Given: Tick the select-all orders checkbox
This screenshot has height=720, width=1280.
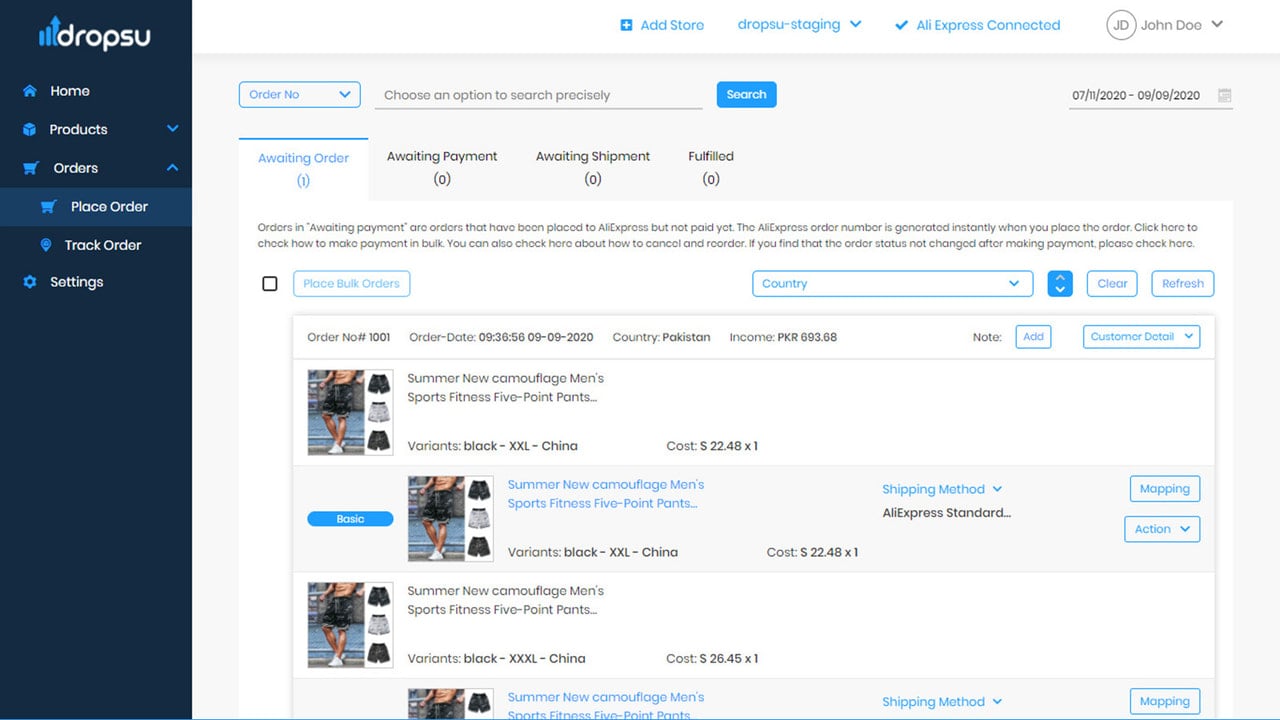Looking at the screenshot, I should pyautogui.click(x=270, y=284).
